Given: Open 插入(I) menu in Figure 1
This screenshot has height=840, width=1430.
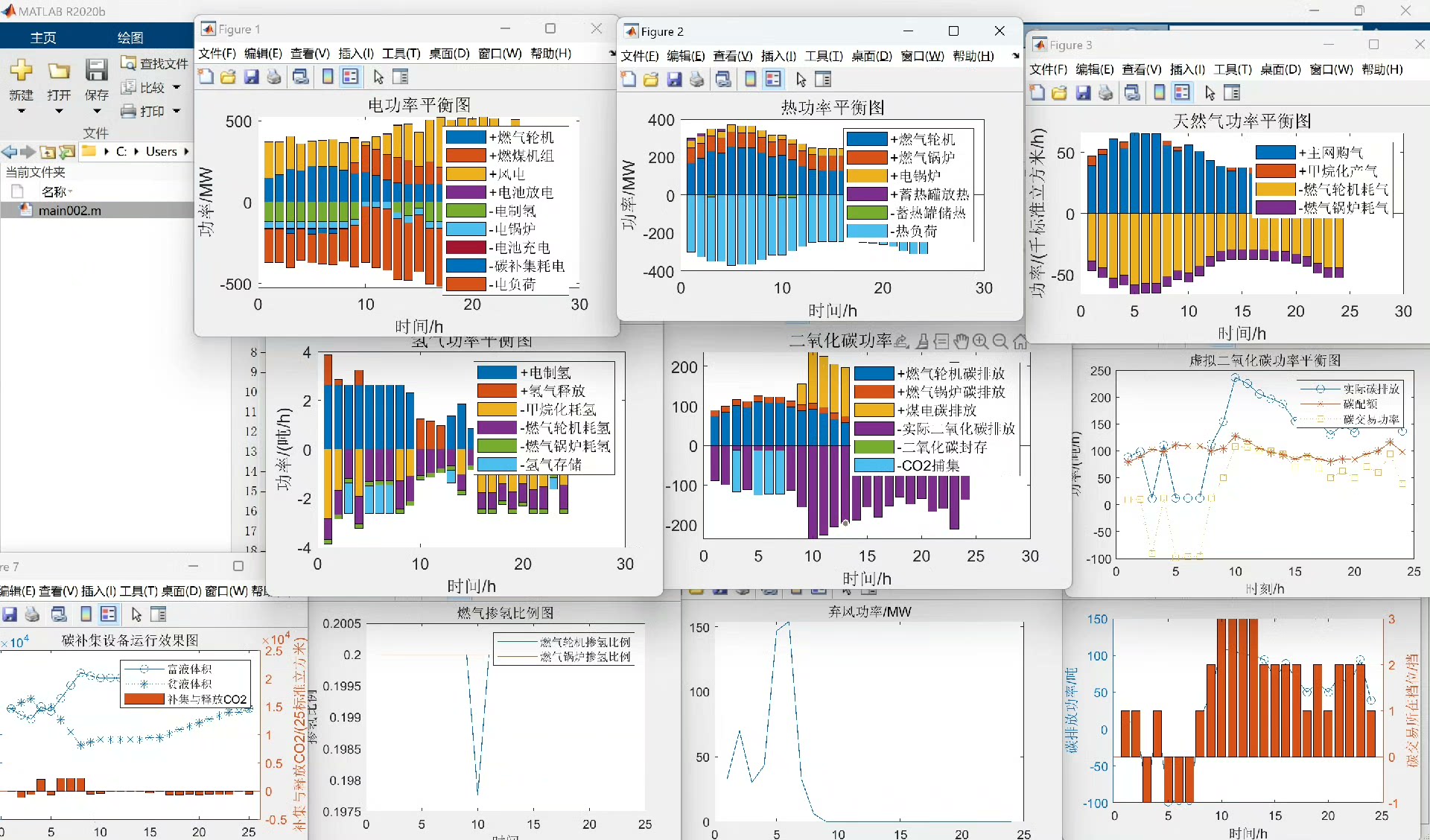Looking at the screenshot, I should tap(355, 54).
